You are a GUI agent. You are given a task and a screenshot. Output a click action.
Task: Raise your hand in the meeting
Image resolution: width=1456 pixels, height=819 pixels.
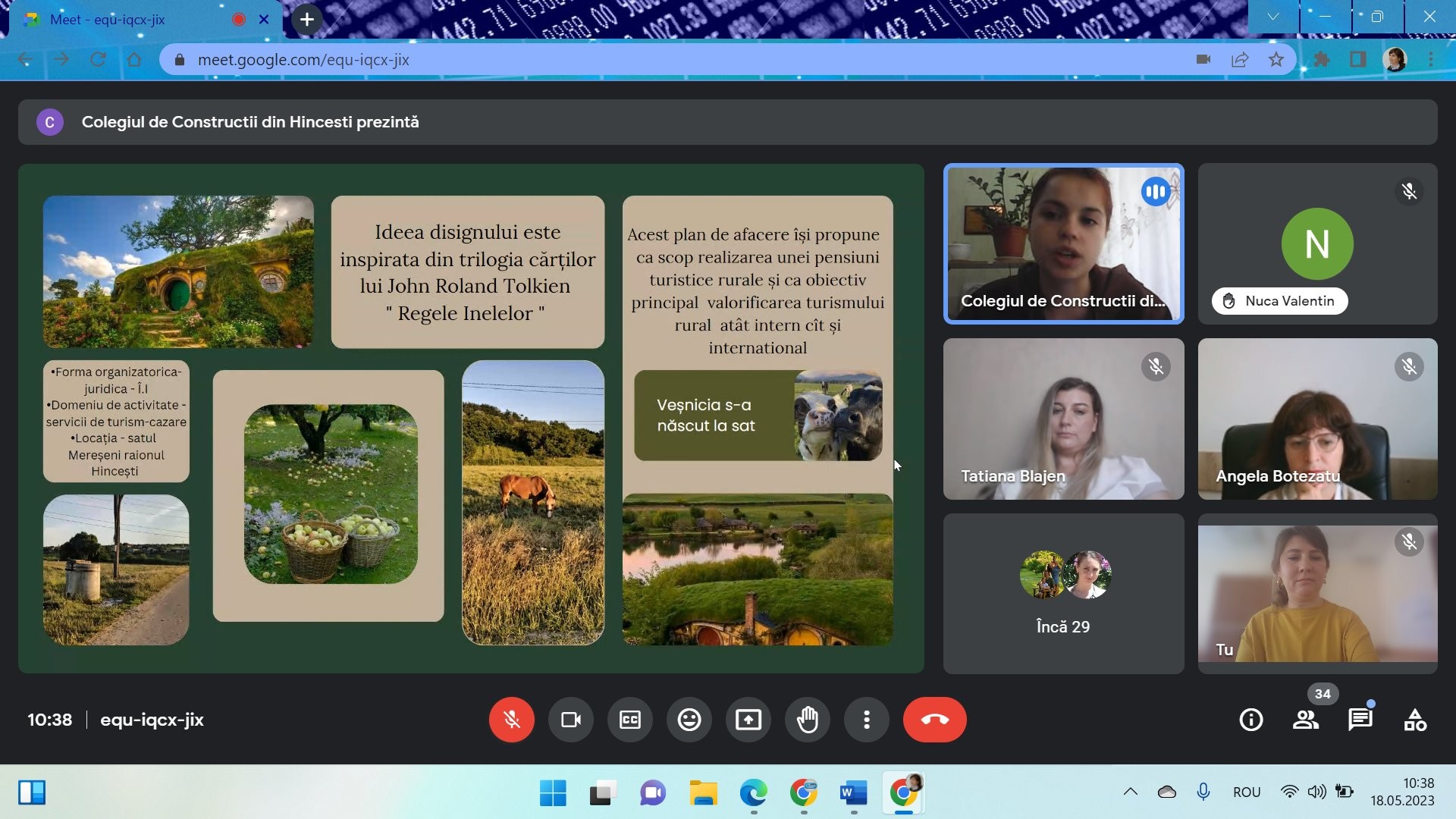808,720
